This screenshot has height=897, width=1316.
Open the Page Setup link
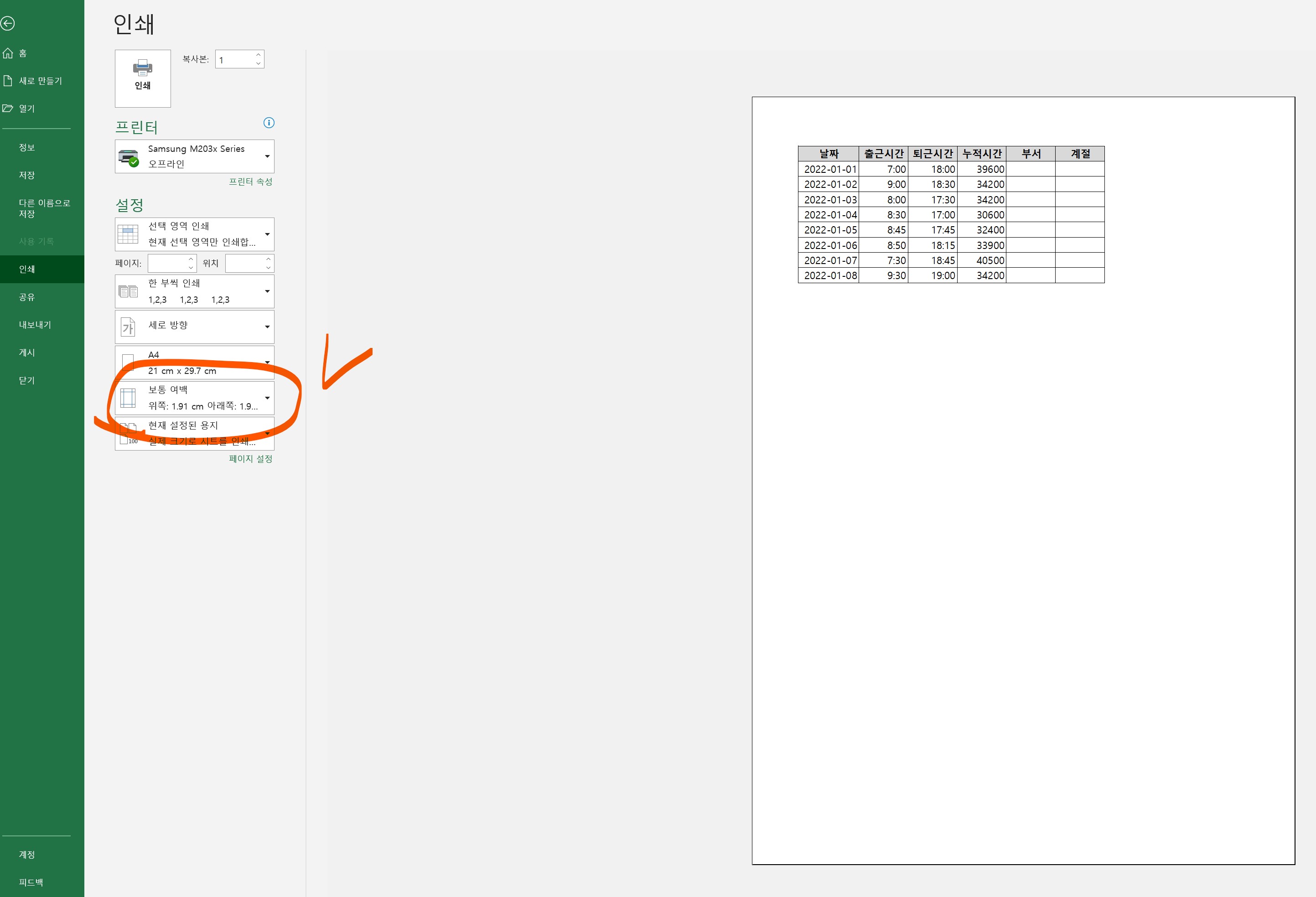pos(250,459)
